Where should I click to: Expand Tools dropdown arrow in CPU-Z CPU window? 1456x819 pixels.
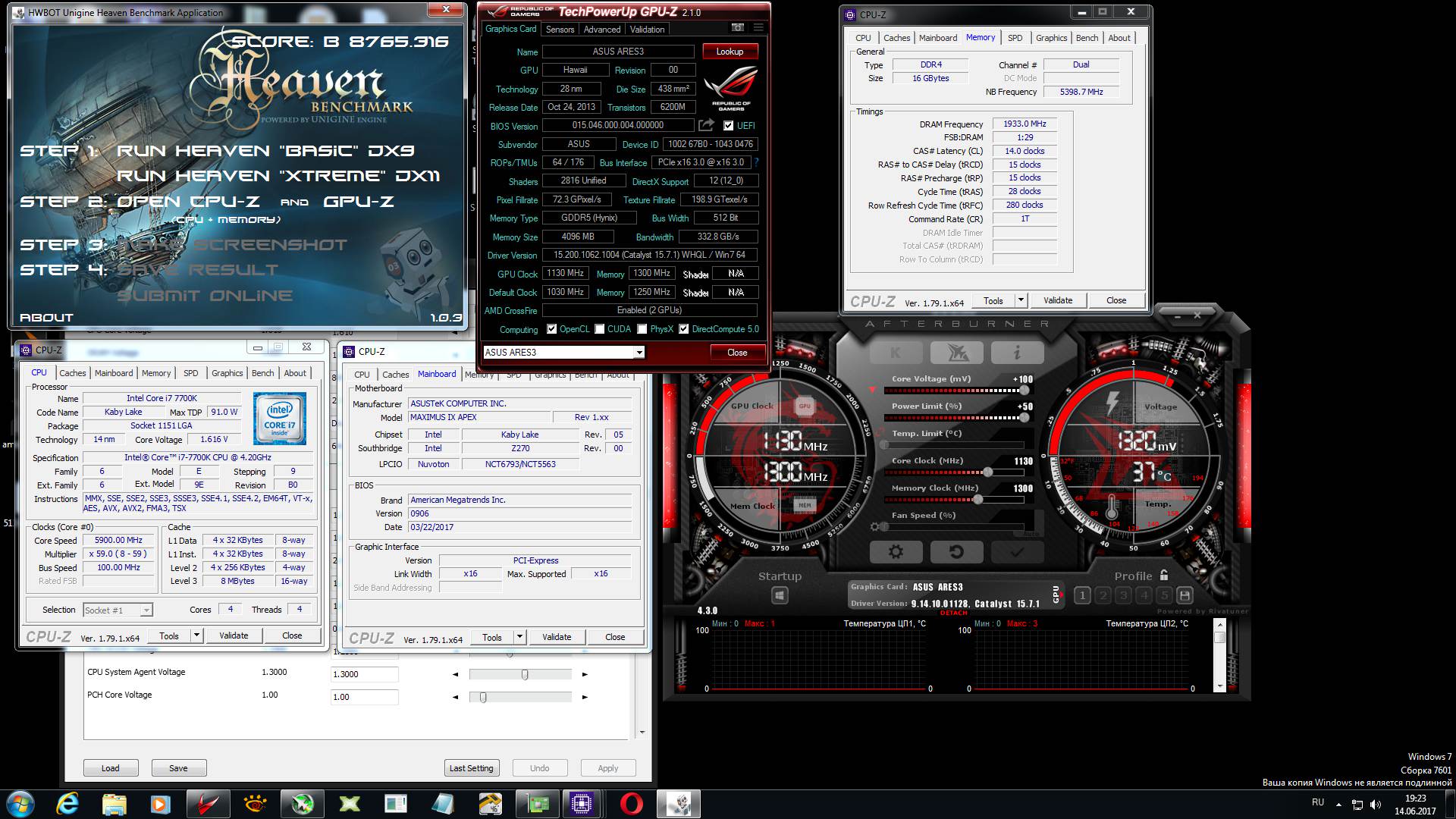coord(196,635)
